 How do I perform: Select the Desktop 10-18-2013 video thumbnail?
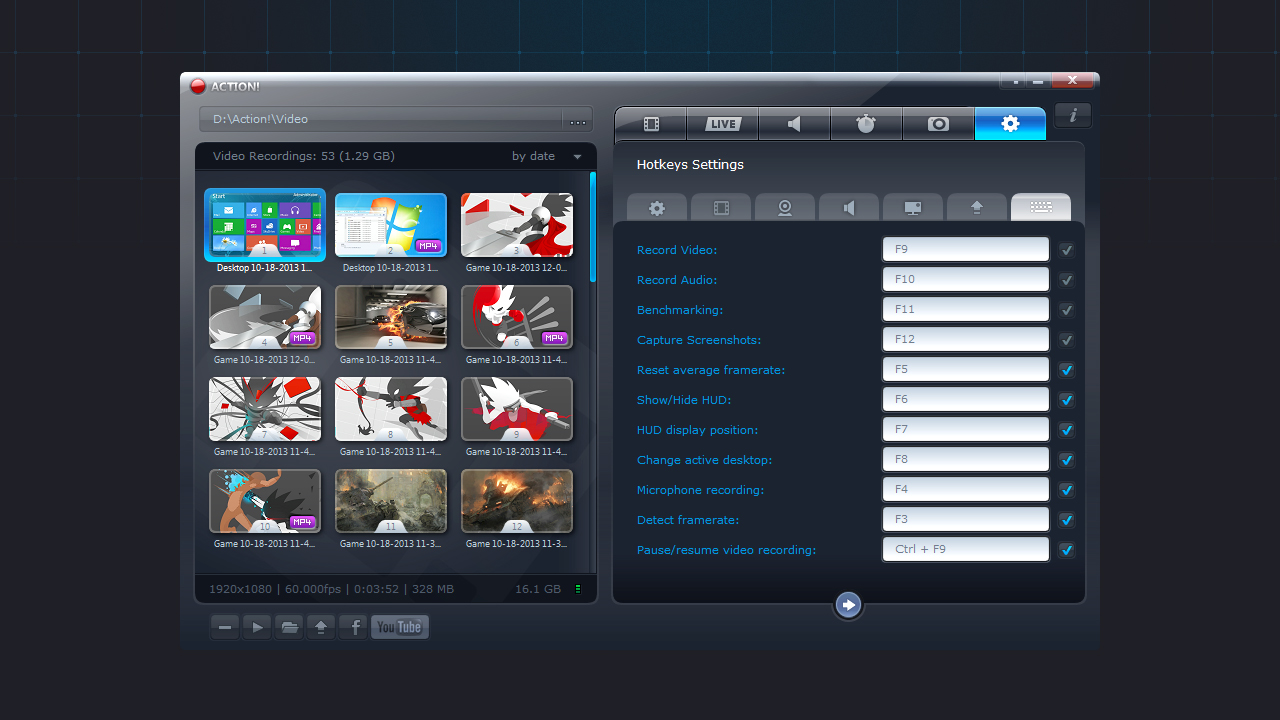coord(264,225)
